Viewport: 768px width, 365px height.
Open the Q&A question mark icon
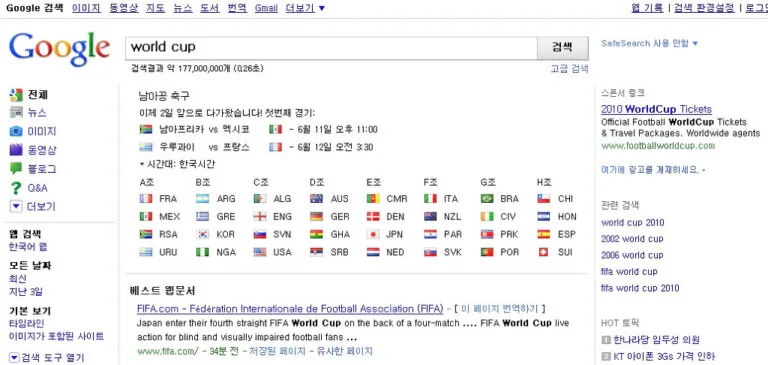16,188
